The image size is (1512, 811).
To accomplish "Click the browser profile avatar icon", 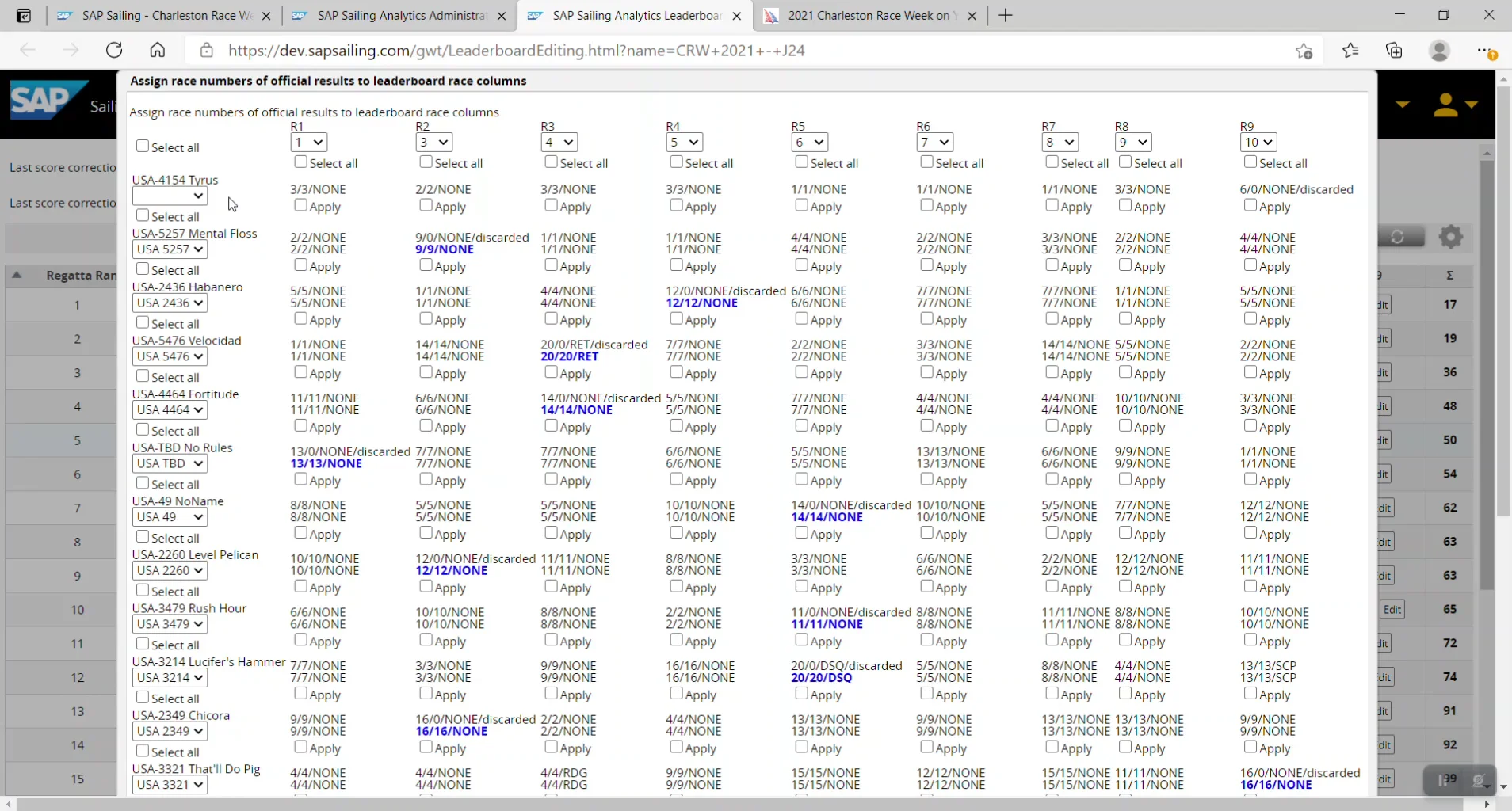I will 1440,50.
